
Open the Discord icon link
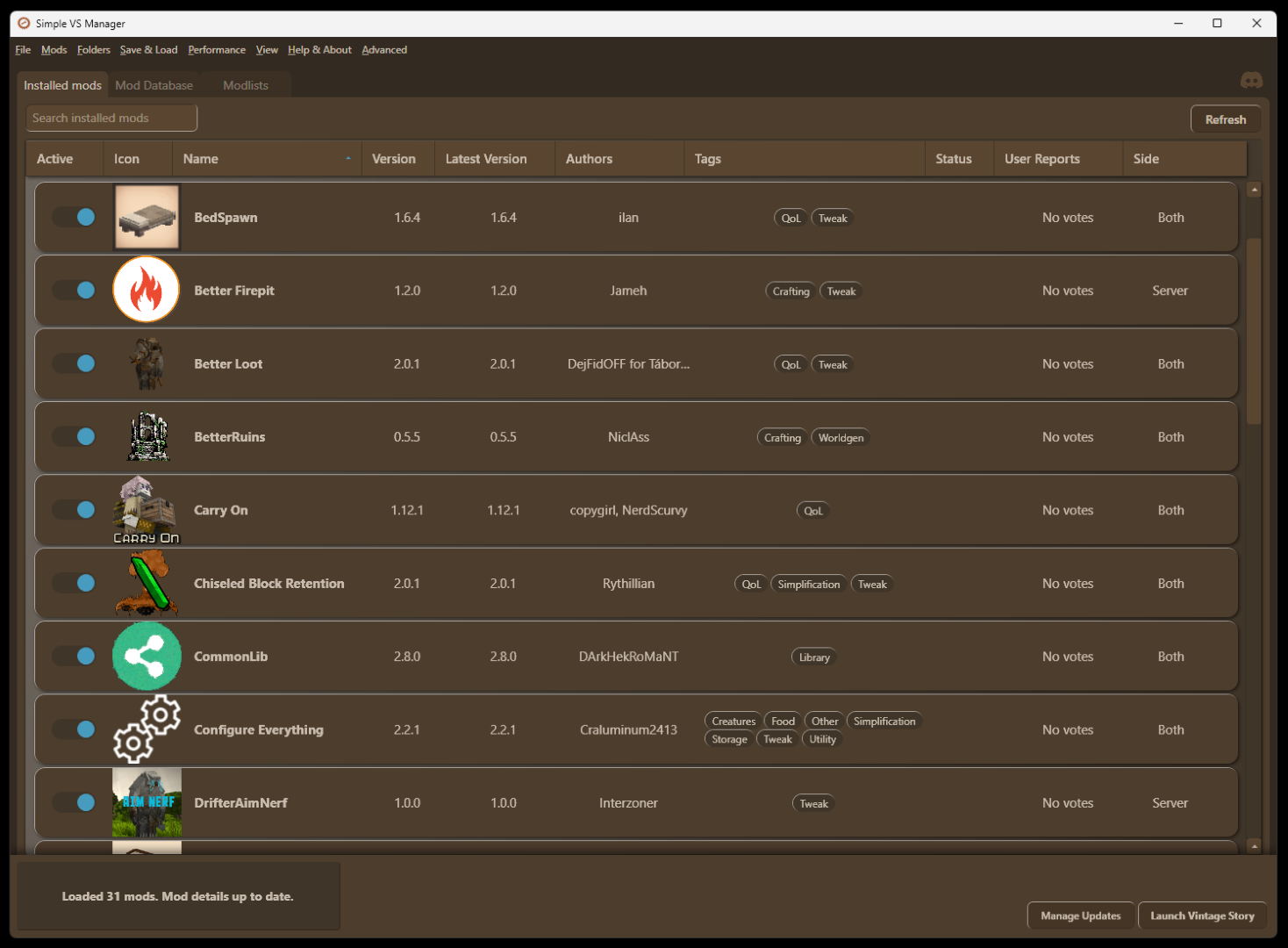(1251, 81)
